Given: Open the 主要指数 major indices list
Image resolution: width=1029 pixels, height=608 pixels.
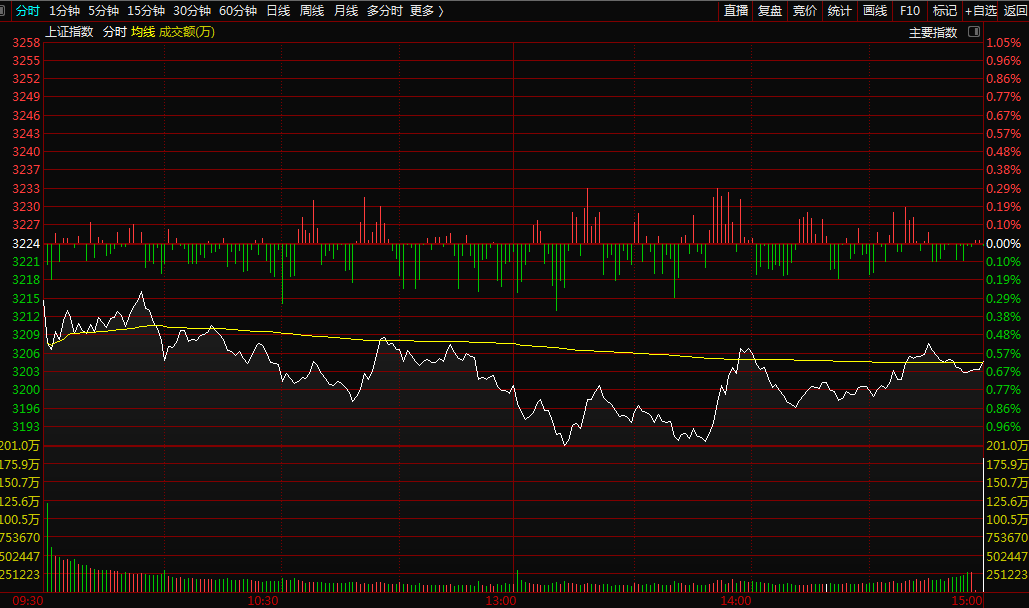Looking at the screenshot, I should click(x=932, y=32).
